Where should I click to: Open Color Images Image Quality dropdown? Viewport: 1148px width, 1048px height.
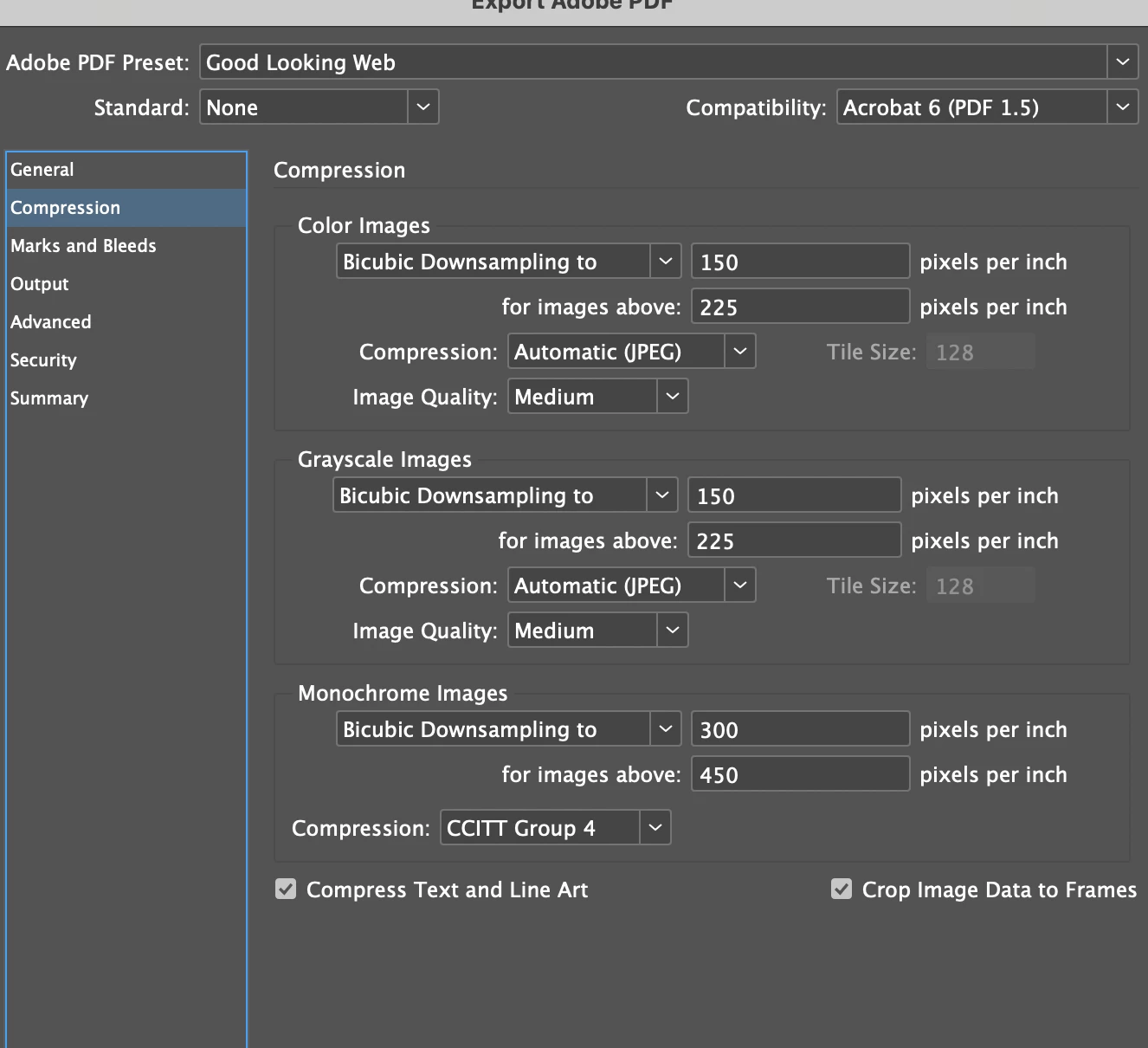point(597,397)
